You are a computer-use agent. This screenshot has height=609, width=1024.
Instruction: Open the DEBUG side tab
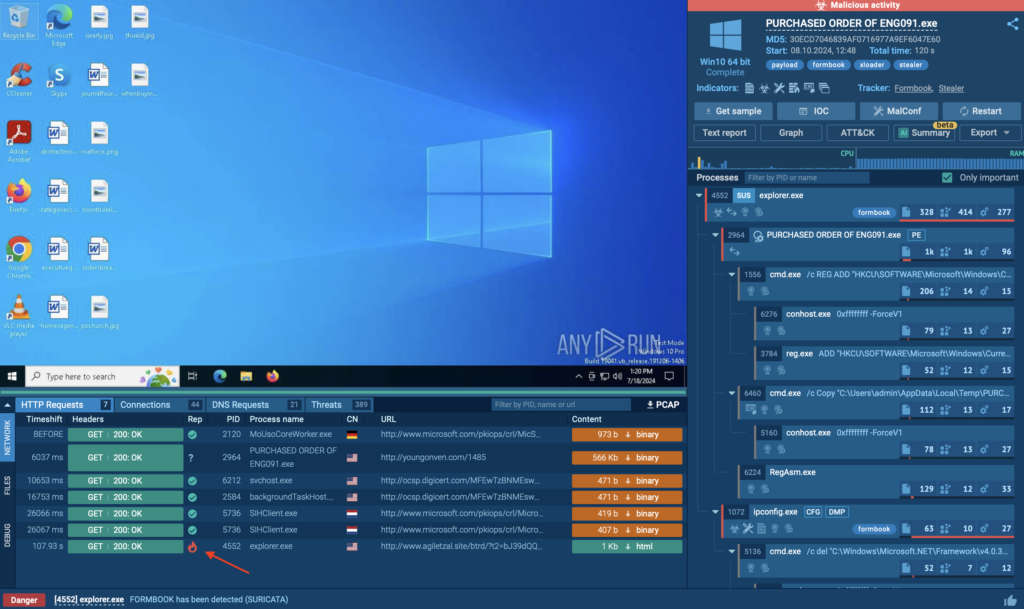pyautogui.click(x=7, y=535)
